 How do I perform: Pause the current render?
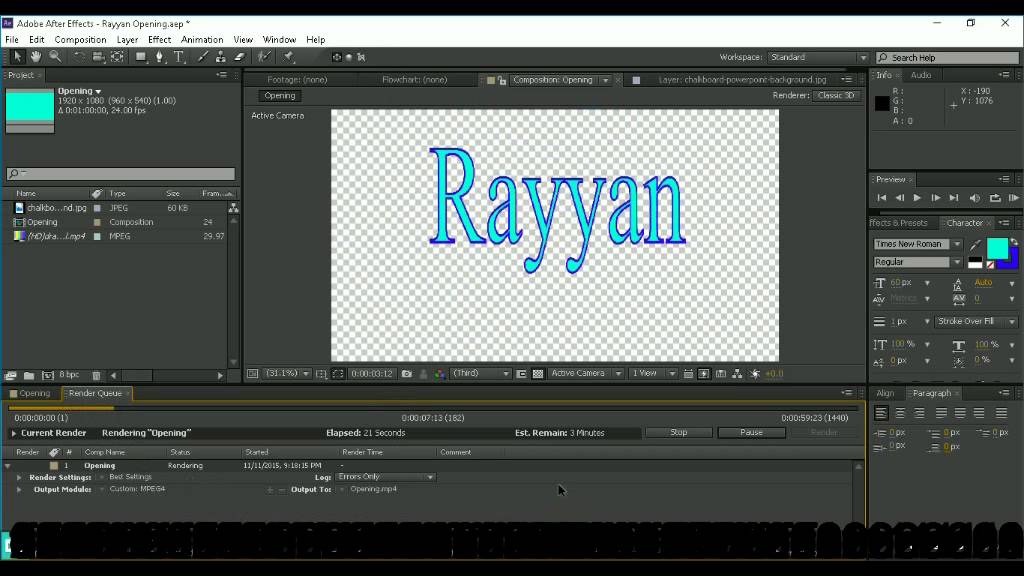(x=751, y=432)
